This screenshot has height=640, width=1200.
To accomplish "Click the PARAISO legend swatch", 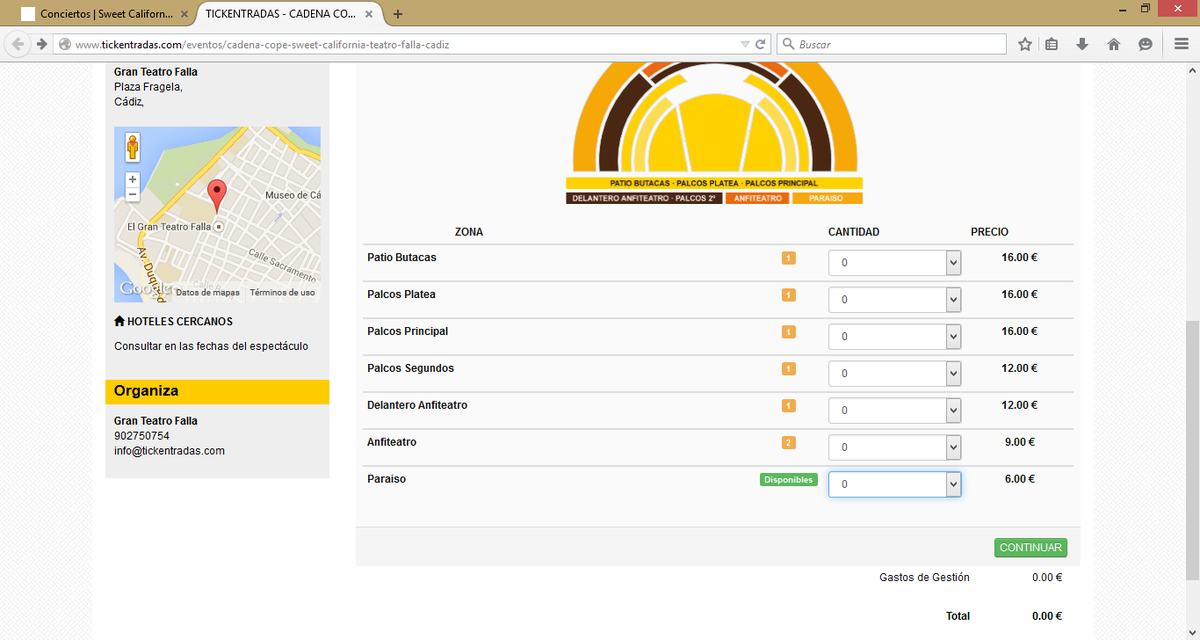I will tap(827, 199).
